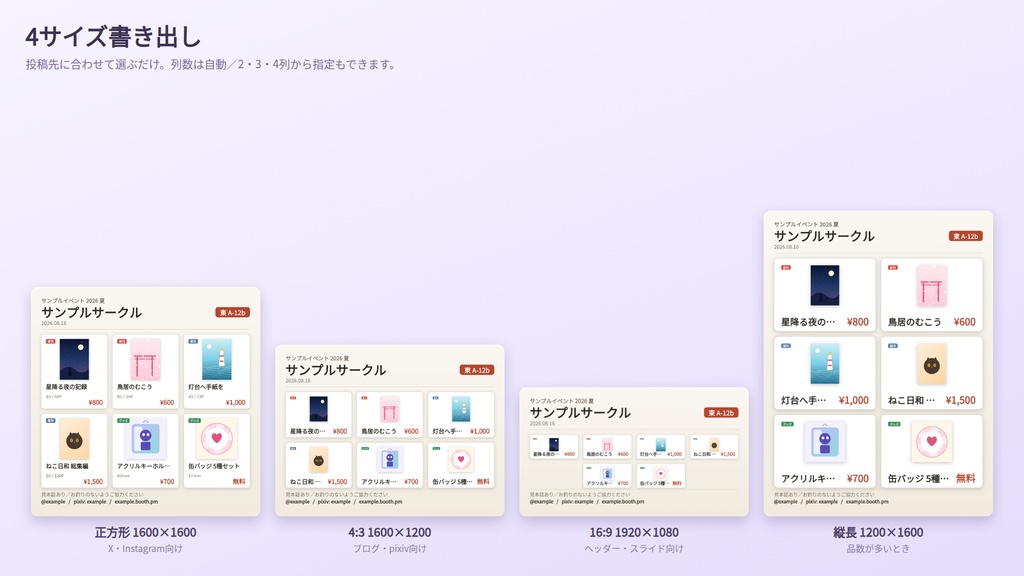The height and width of the screenshot is (576, 1024).
Task: Click the heart badge icon in the 4:3 preview
Action: [x=460, y=460]
